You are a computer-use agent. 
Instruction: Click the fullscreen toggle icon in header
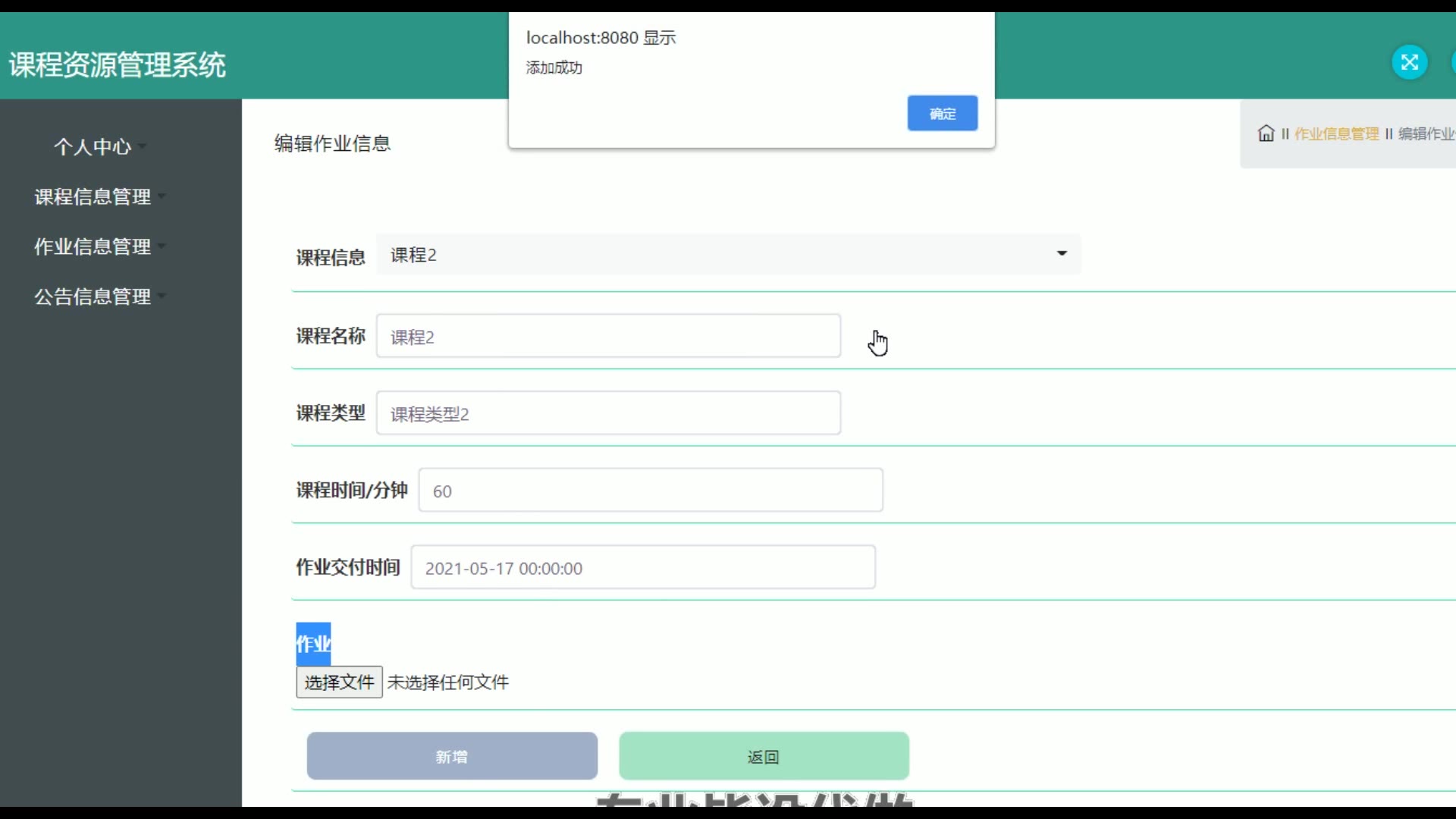pyautogui.click(x=1409, y=62)
